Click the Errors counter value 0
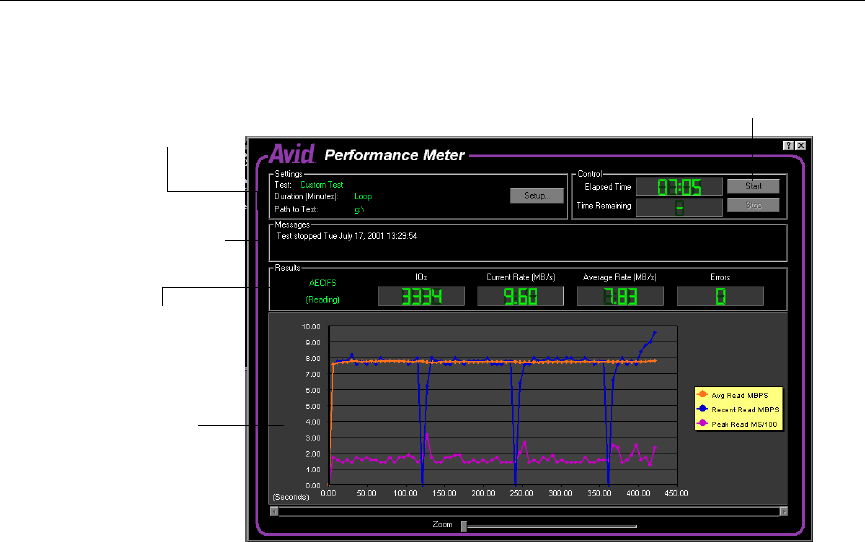This screenshot has height=542, width=865. pyautogui.click(x=720, y=296)
